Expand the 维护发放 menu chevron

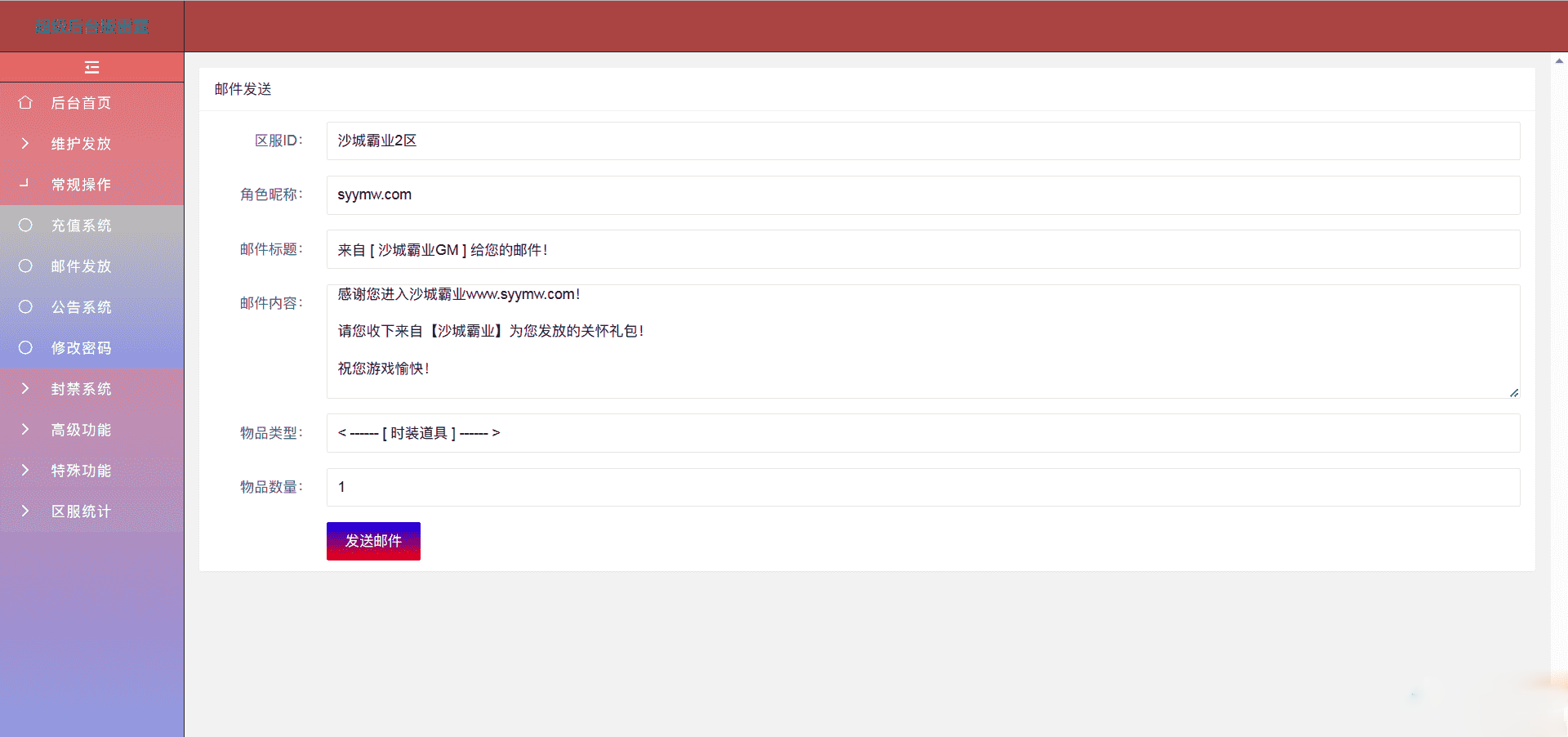(25, 143)
